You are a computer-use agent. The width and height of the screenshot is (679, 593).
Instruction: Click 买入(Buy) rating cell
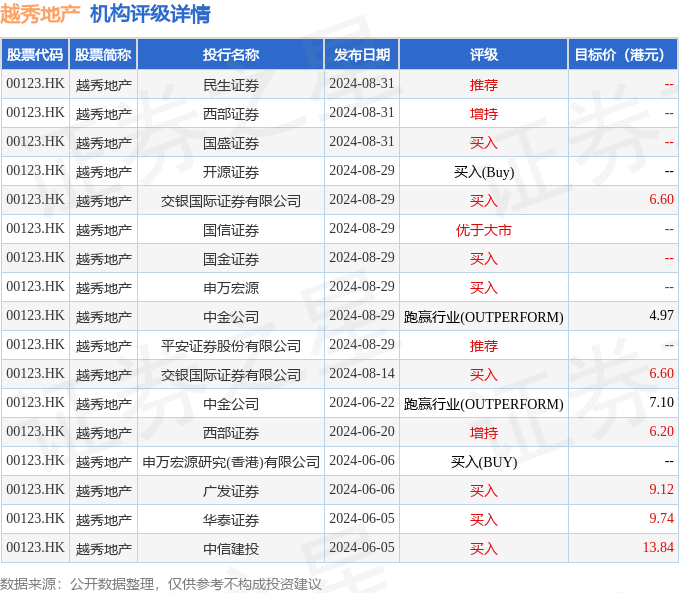(x=484, y=172)
